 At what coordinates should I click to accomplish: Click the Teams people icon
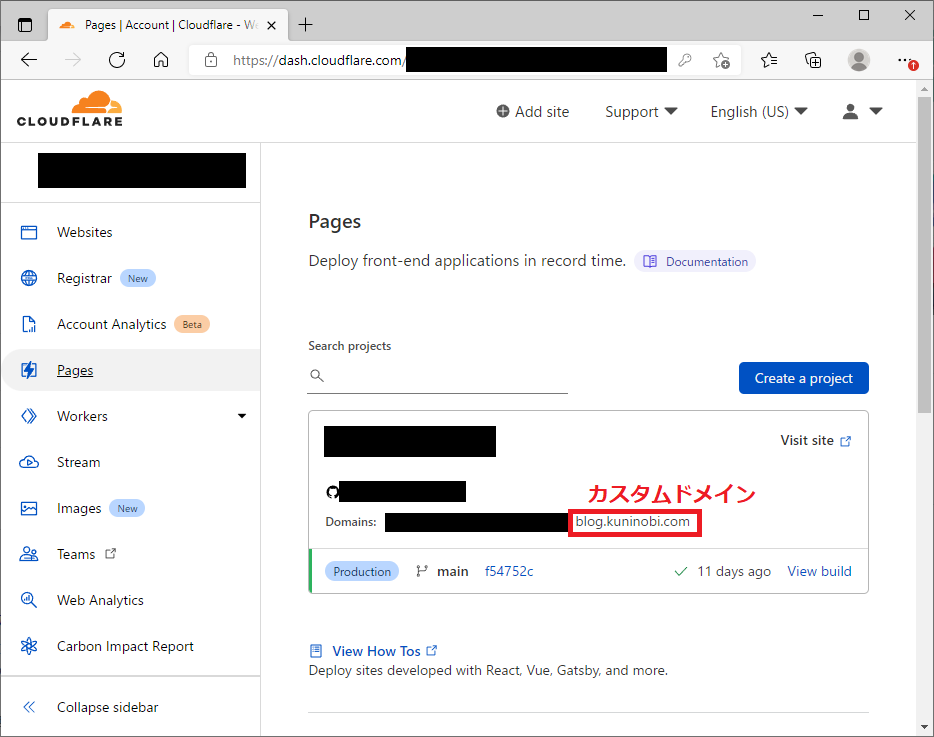click(29, 554)
